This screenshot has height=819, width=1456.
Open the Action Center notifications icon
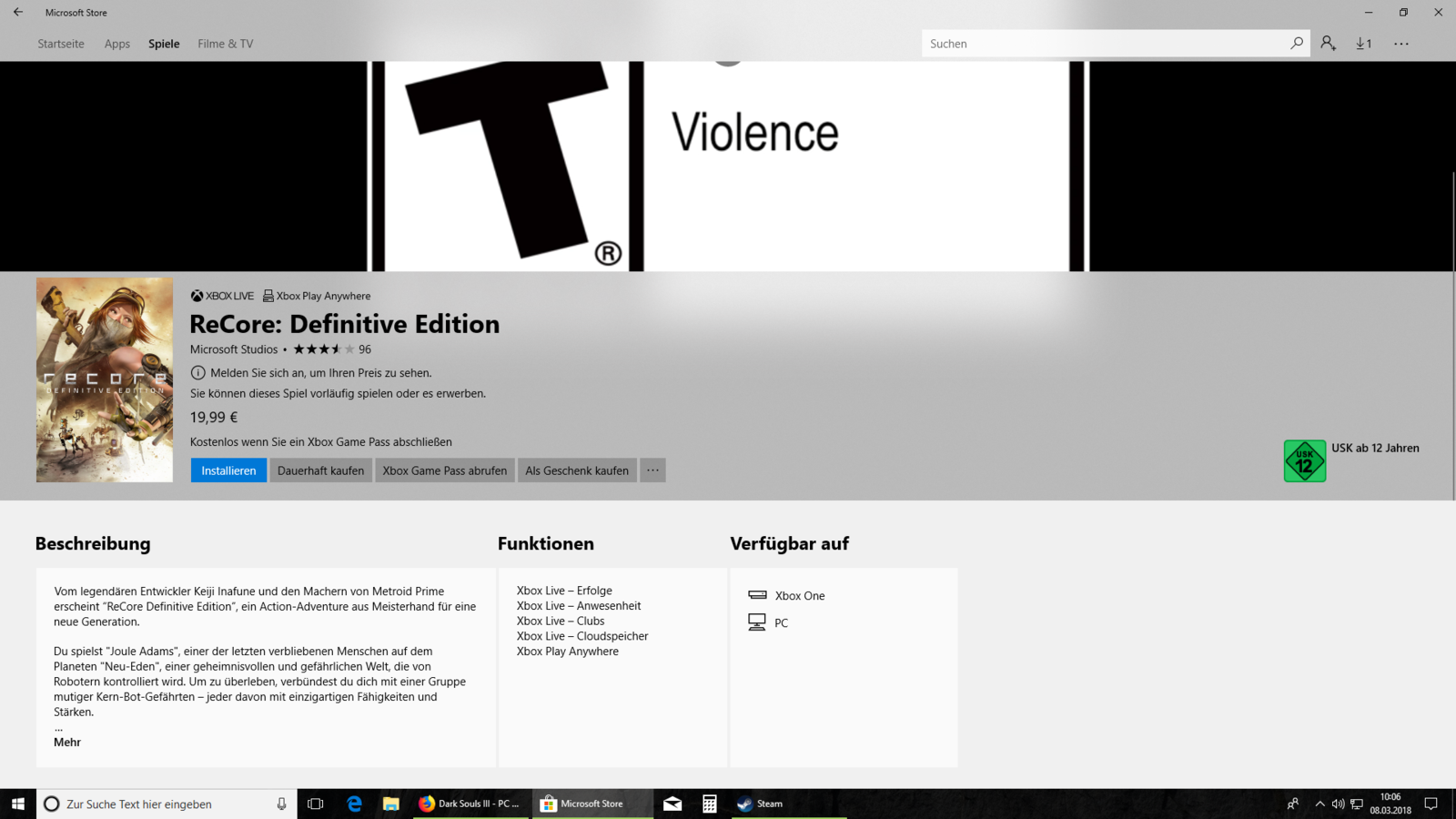click(x=1431, y=804)
